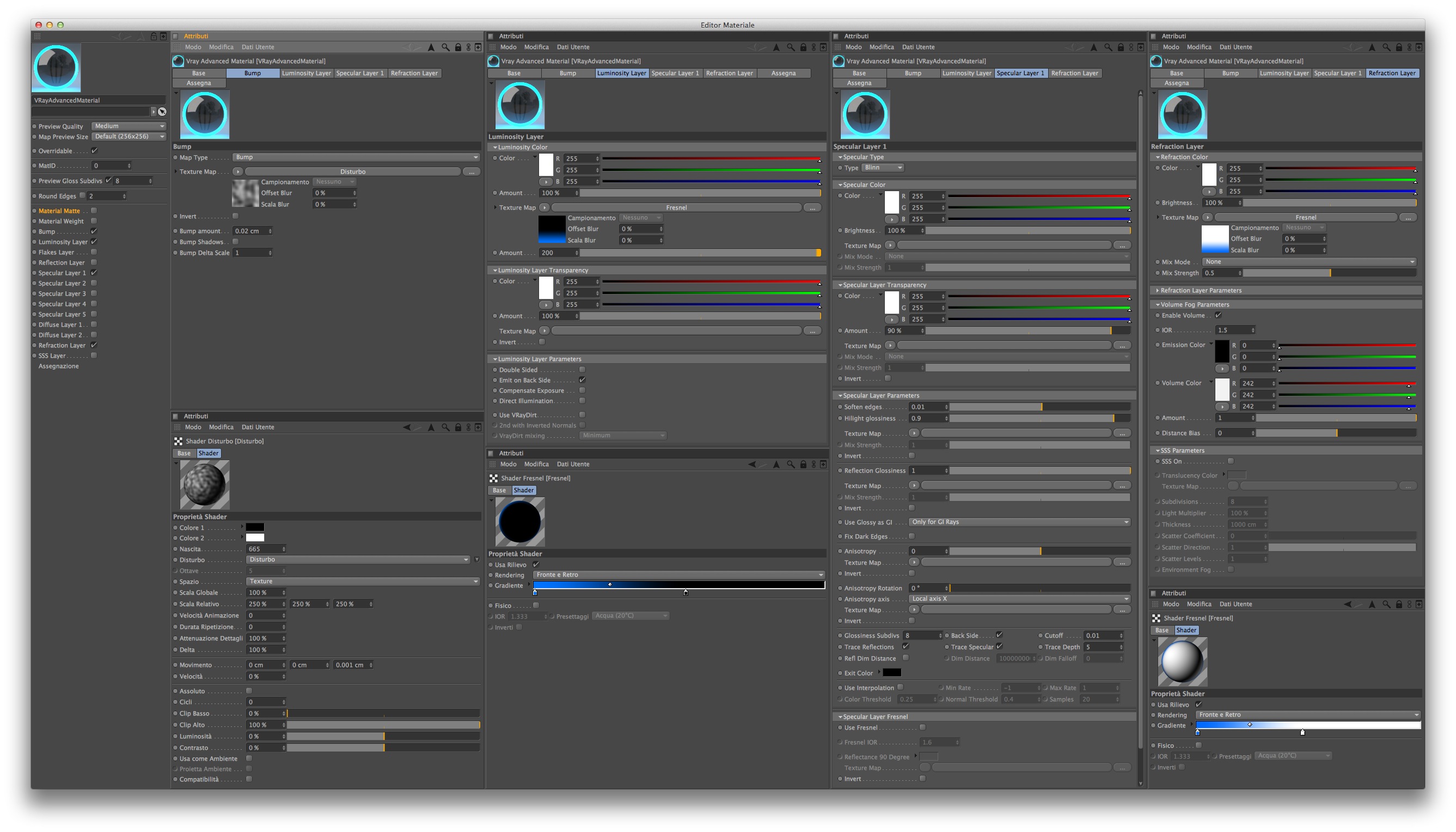Image resolution: width=1456 pixels, height=832 pixels.
Task: Click search icon in Refraction Layer attributes header
Action: [x=1386, y=47]
